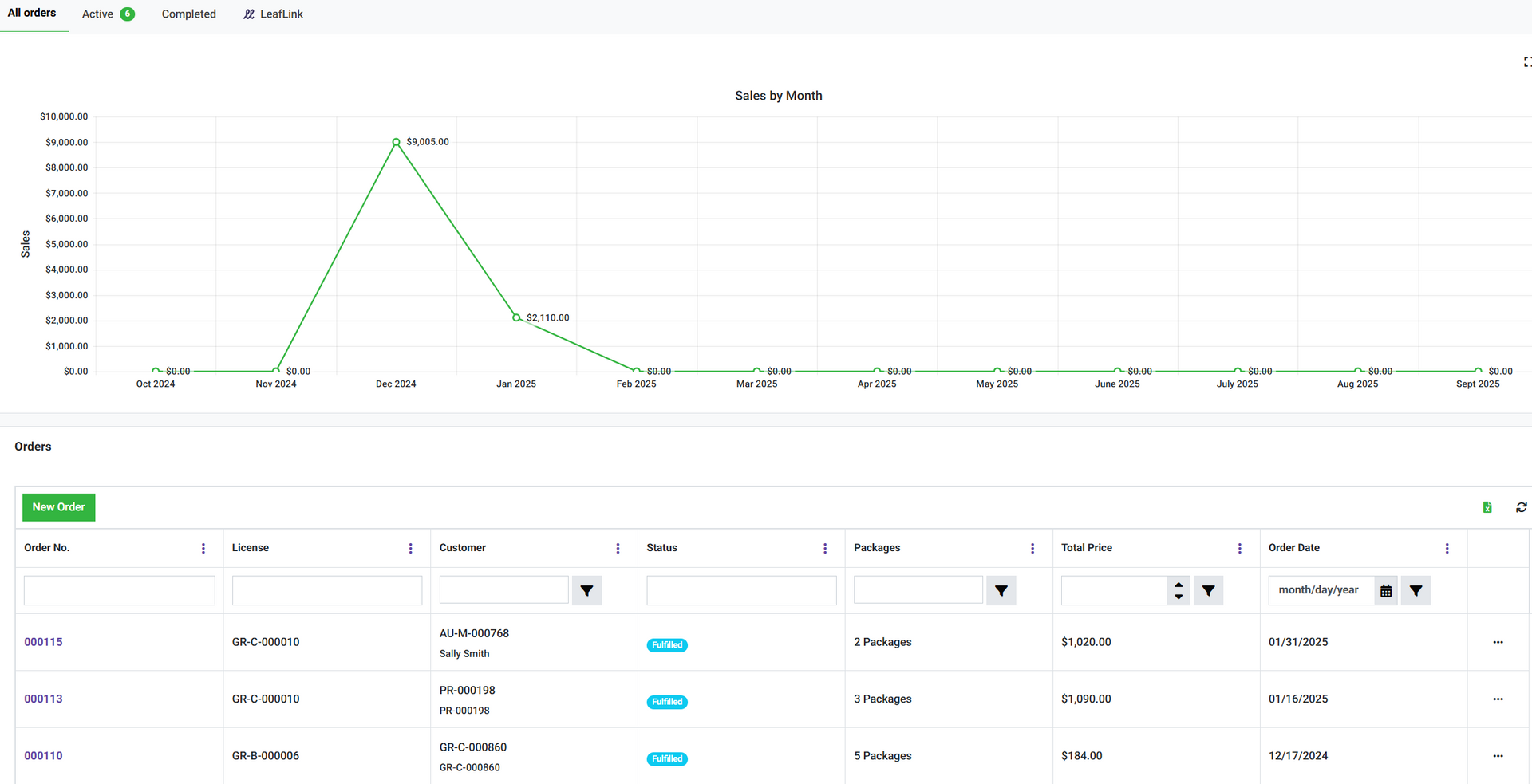The image size is (1532, 784).
Task: Click the 12/17/2024 order date cell
Action: click(x=1298, y=756)
